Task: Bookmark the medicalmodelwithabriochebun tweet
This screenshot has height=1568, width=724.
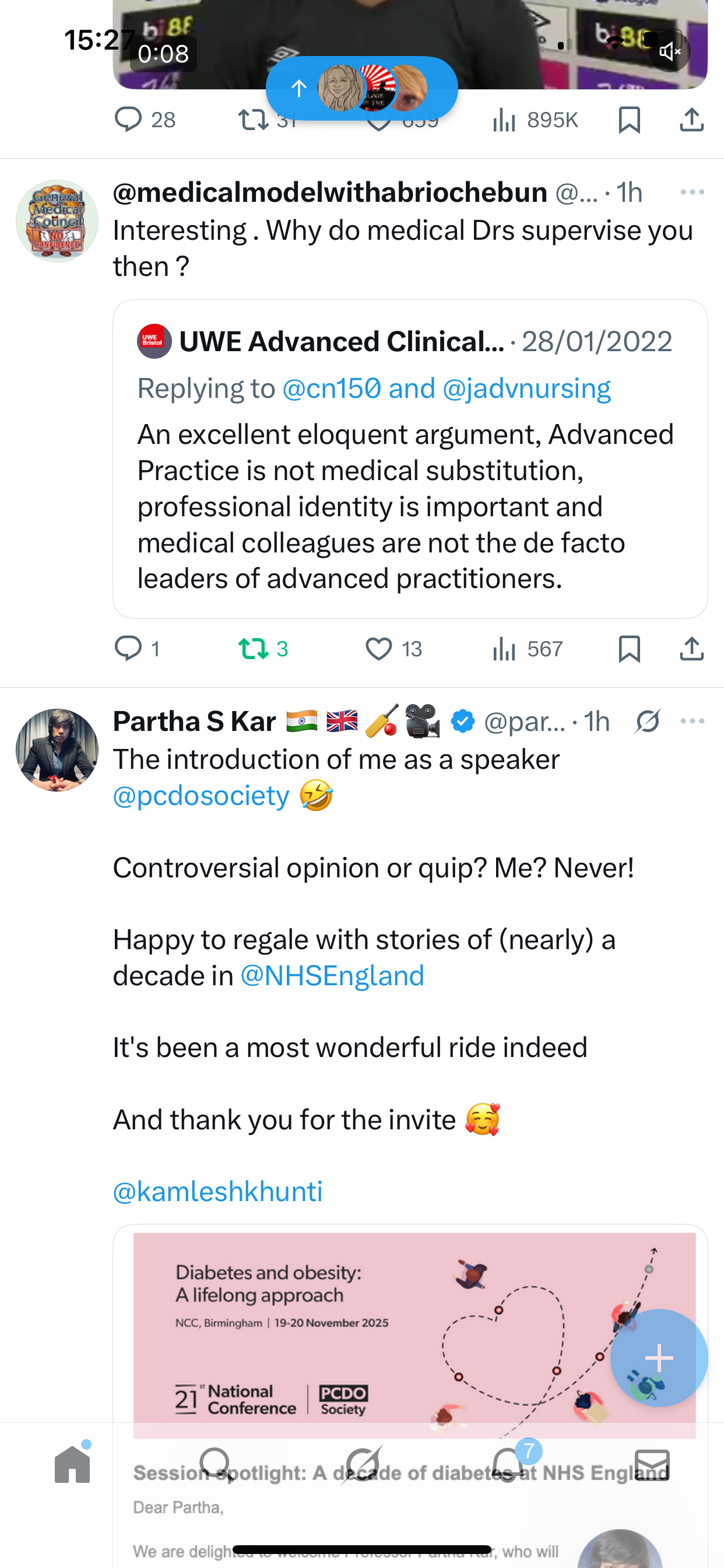Action: pos(629,649)
